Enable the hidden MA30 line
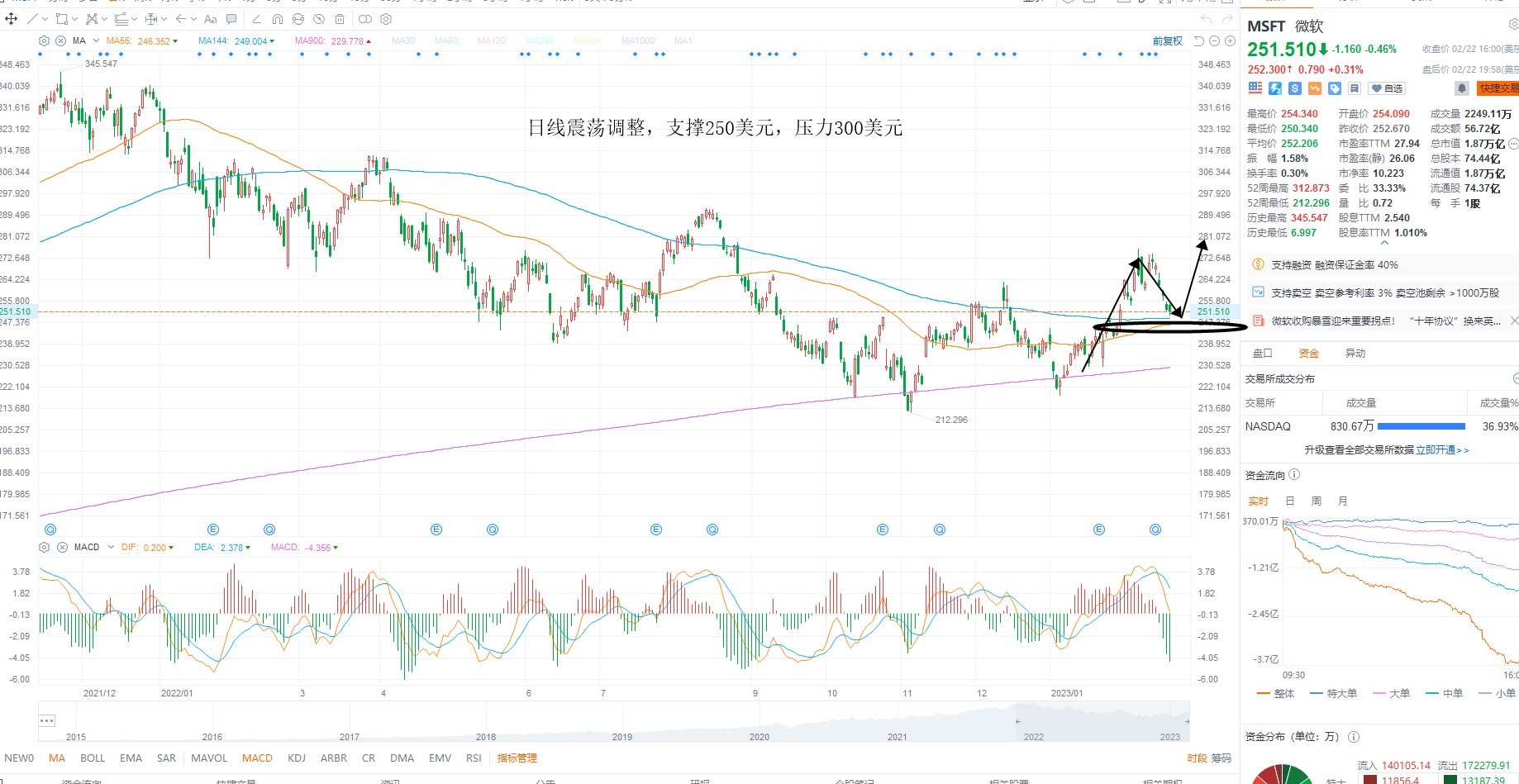The width and height of the screenshot is (1519, 784). [x=404, y=40]
